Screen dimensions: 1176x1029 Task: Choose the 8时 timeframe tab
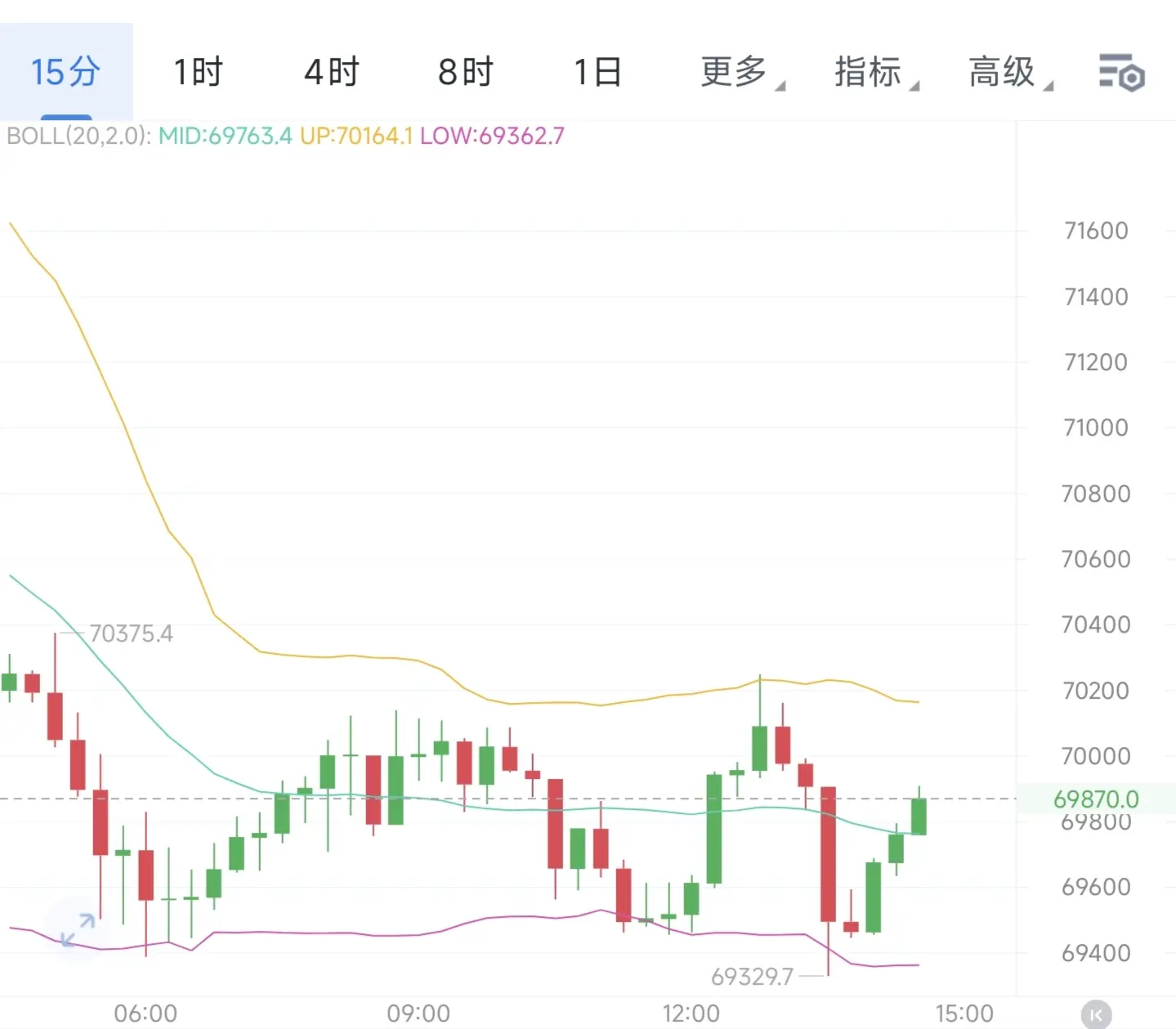[466, 72]
